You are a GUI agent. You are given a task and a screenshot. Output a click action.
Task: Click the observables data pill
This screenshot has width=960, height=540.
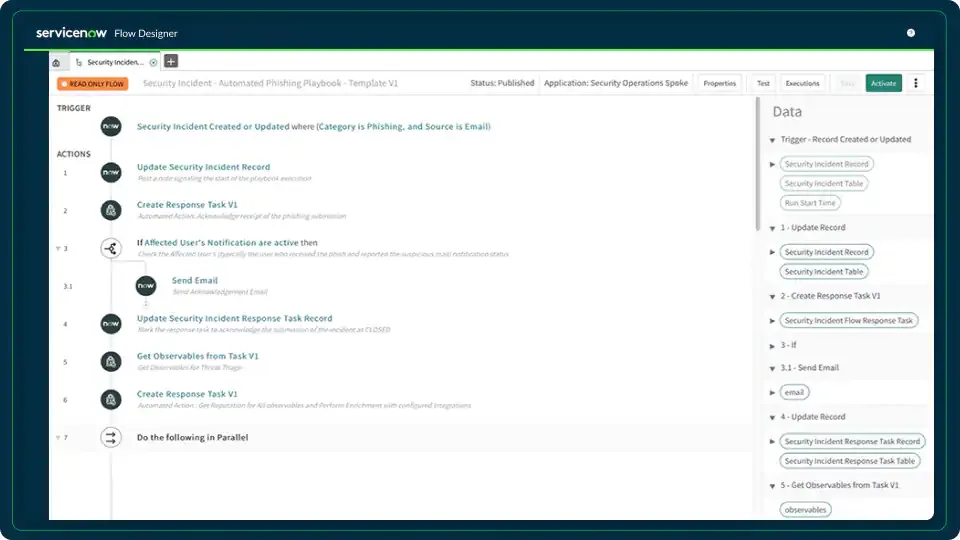point(805,510)
